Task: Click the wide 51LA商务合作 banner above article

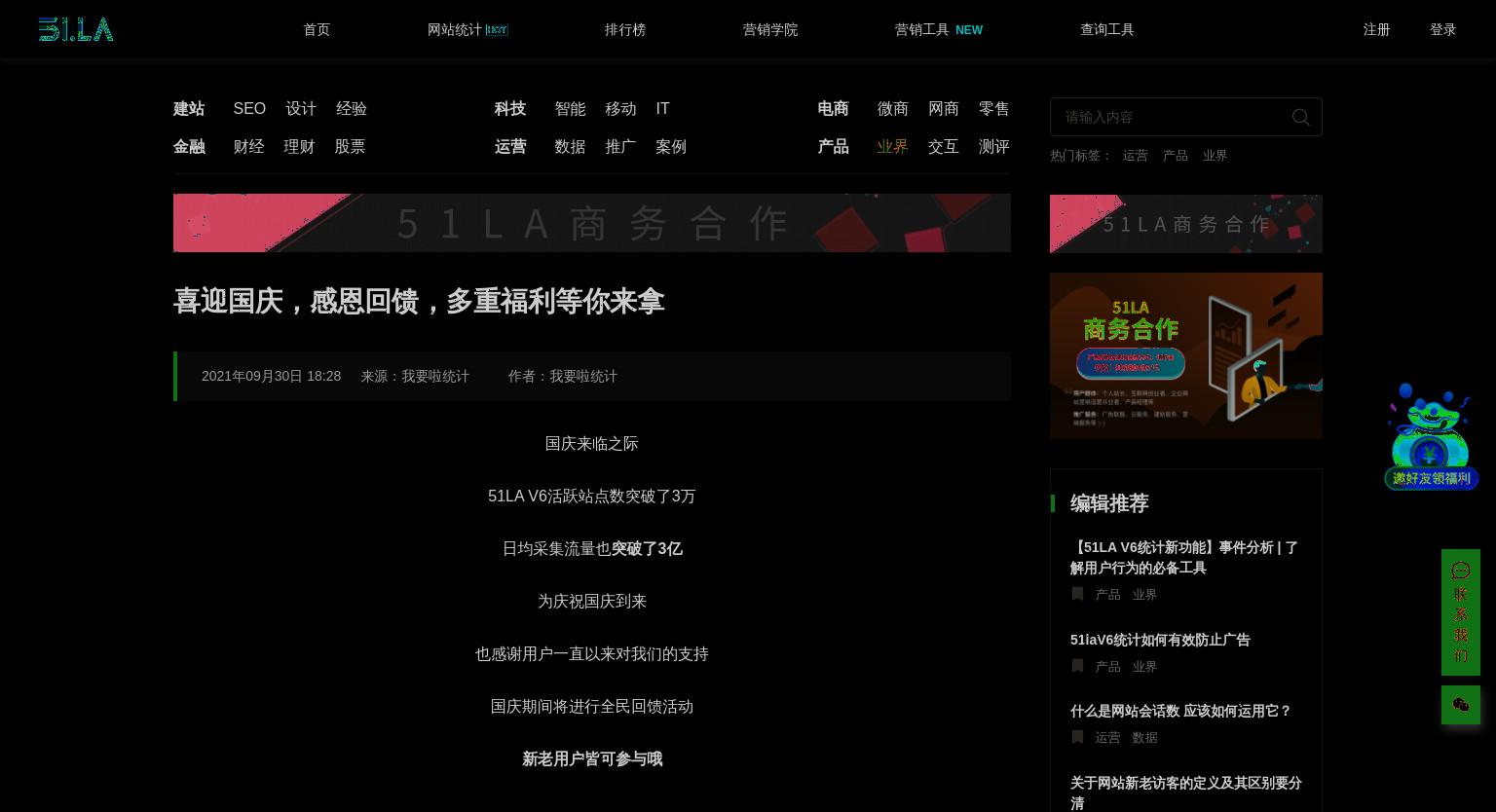Action: click(592, 223)
